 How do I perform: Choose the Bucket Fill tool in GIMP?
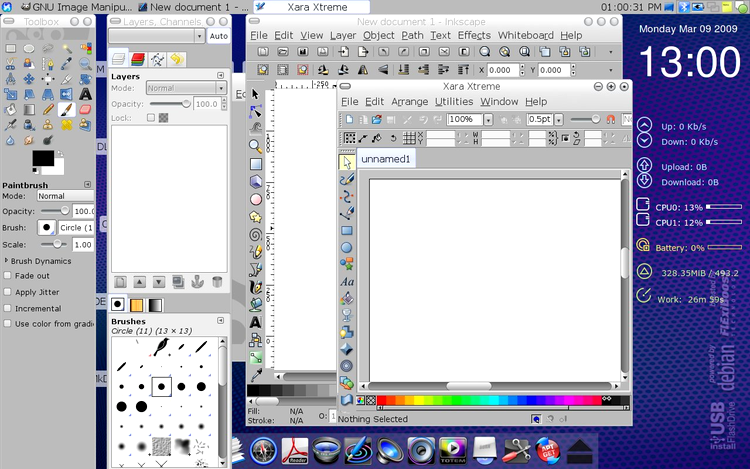click(x=11, y=109)
